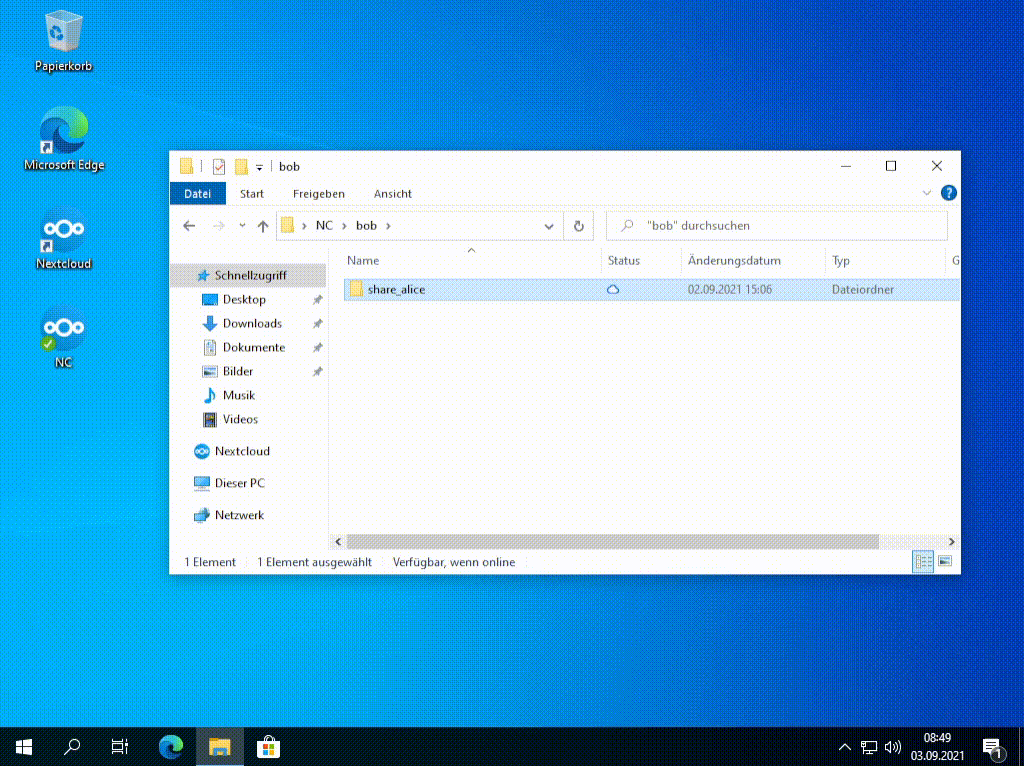Open the Datei menu
The height and width of the screenshot is (766, 1024).
(197, 193)
